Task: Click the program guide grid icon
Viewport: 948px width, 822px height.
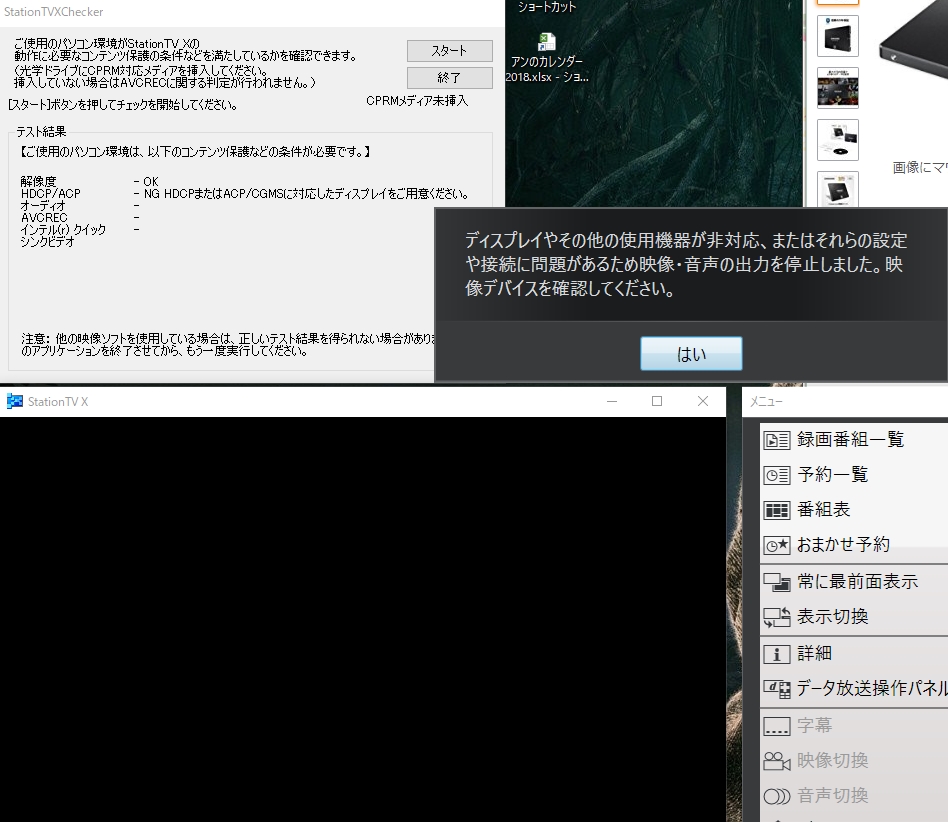Action: tap(777, 510)
